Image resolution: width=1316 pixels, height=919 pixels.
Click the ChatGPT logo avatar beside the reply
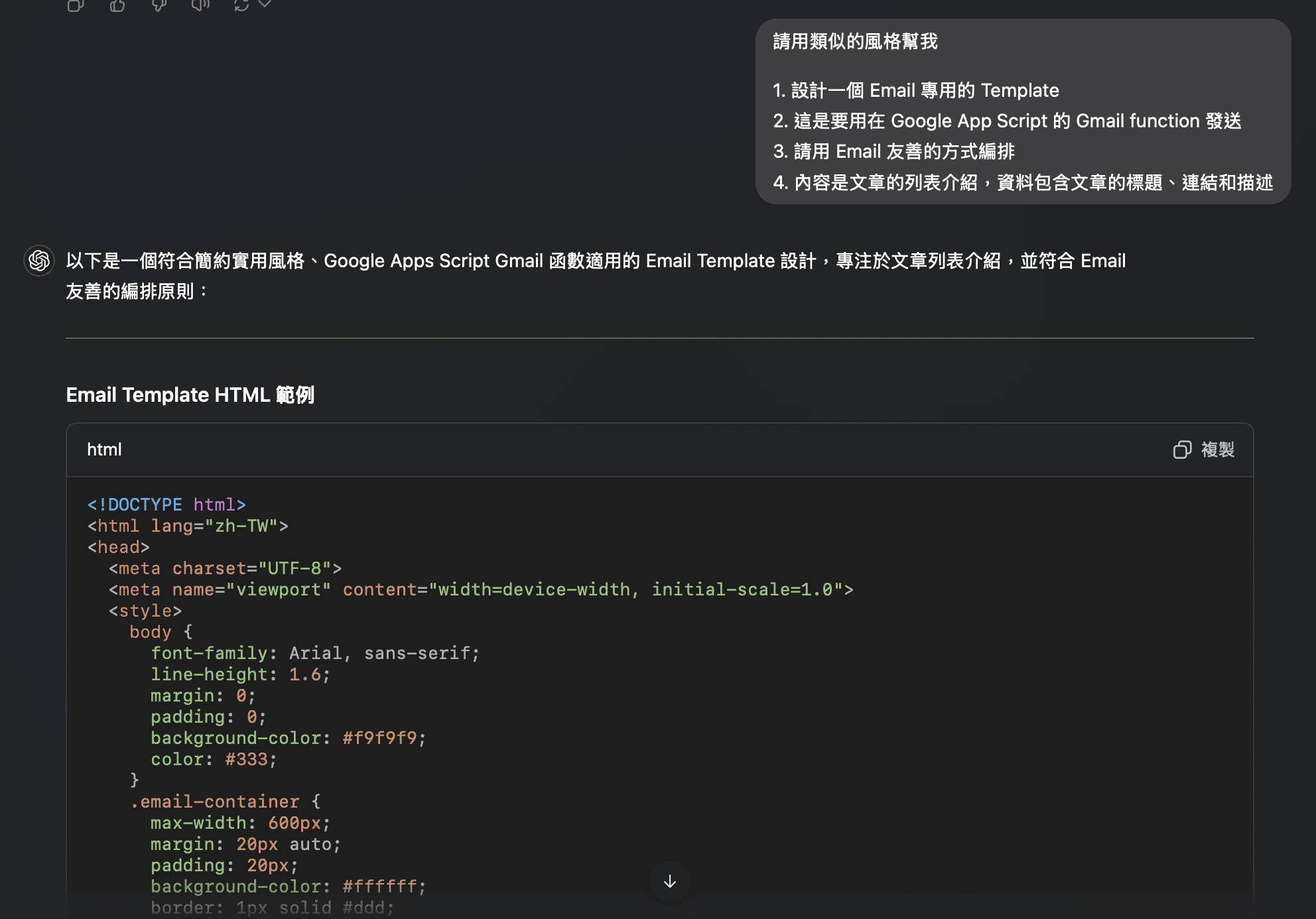coord(38,261)
